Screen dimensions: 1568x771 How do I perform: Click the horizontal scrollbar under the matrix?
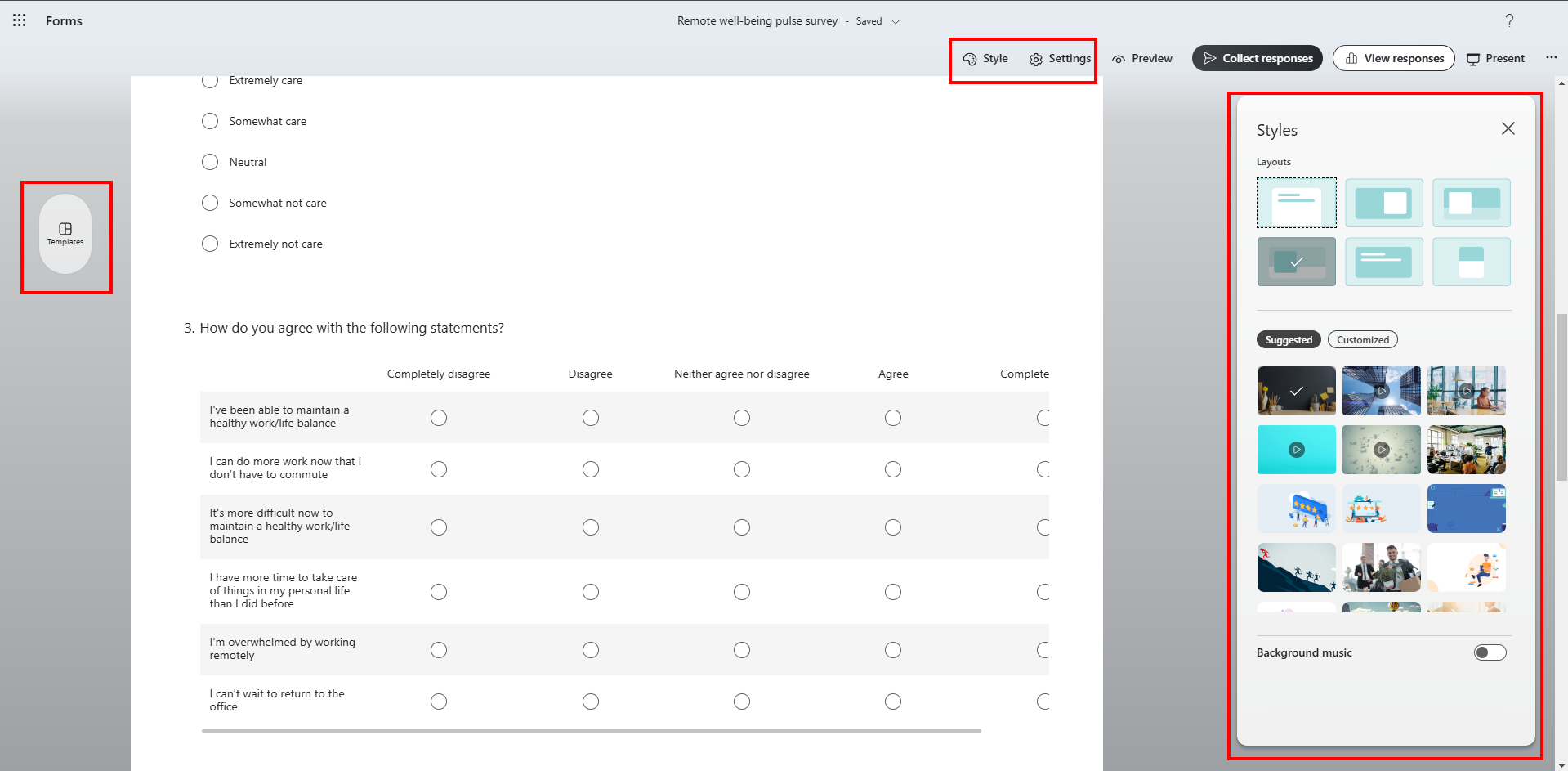click(591, 731)
